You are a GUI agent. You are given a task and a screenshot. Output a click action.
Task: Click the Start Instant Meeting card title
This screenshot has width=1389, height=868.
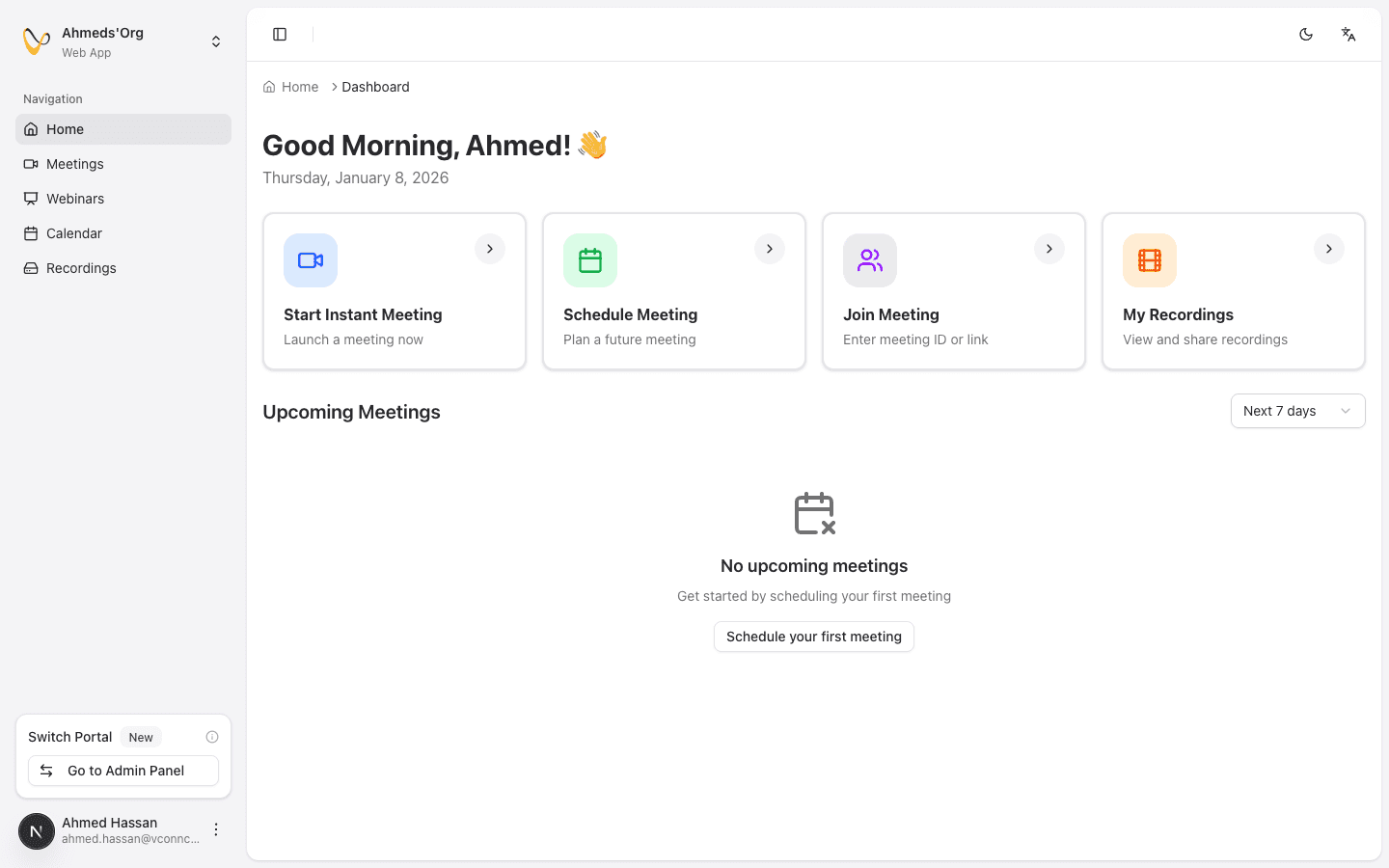[x=363, y=314]
